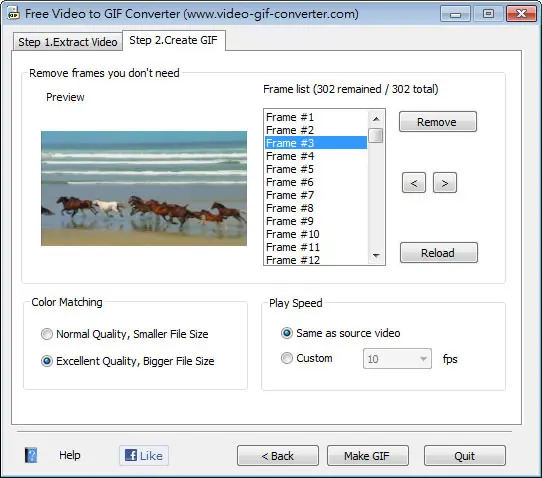Maximize the converter window
The height and width of the screenshot is (478, 542).
(488, 14)
